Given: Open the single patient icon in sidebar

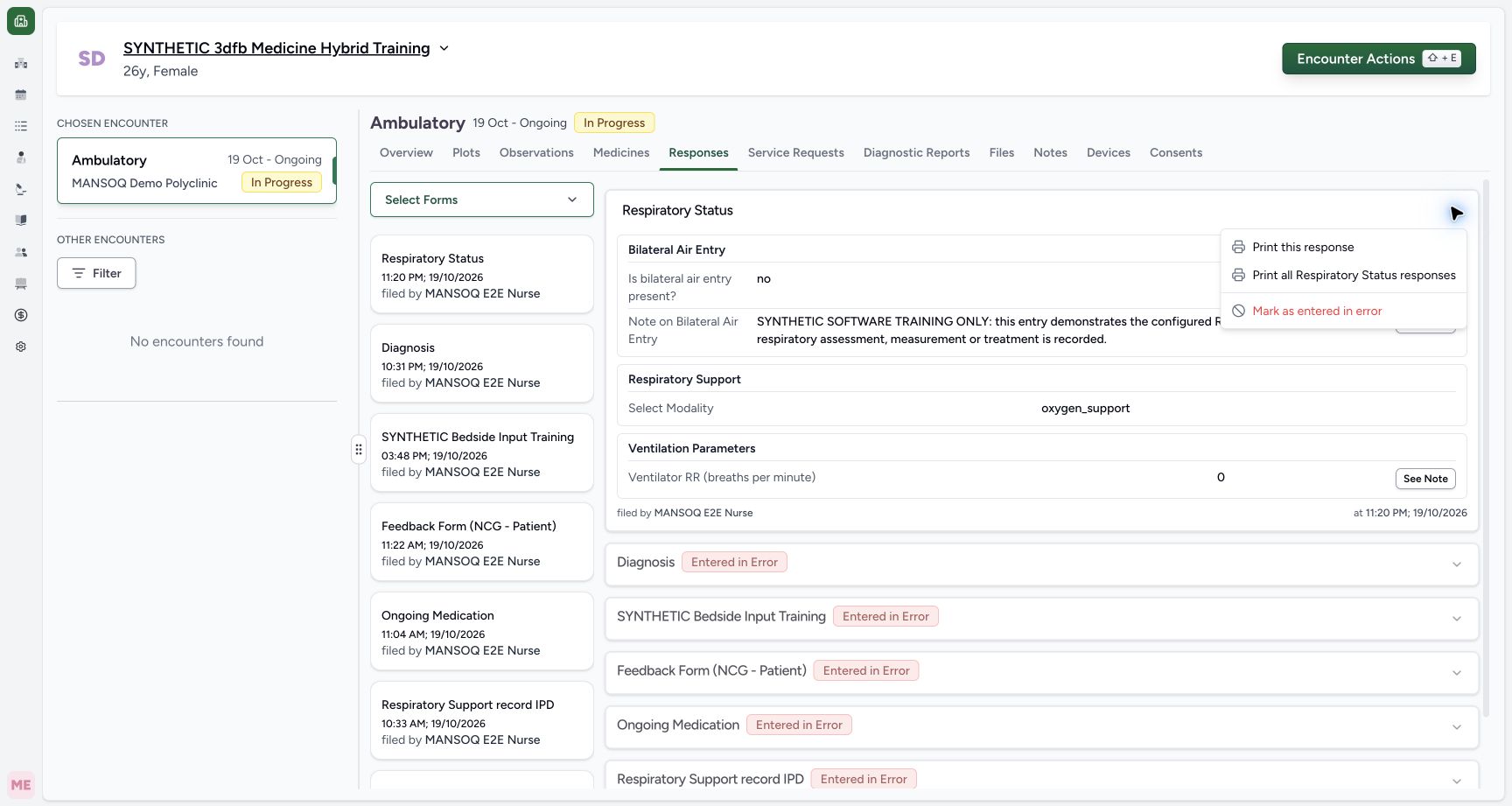Looking at the screenshot, I should [x=21, y=158].
